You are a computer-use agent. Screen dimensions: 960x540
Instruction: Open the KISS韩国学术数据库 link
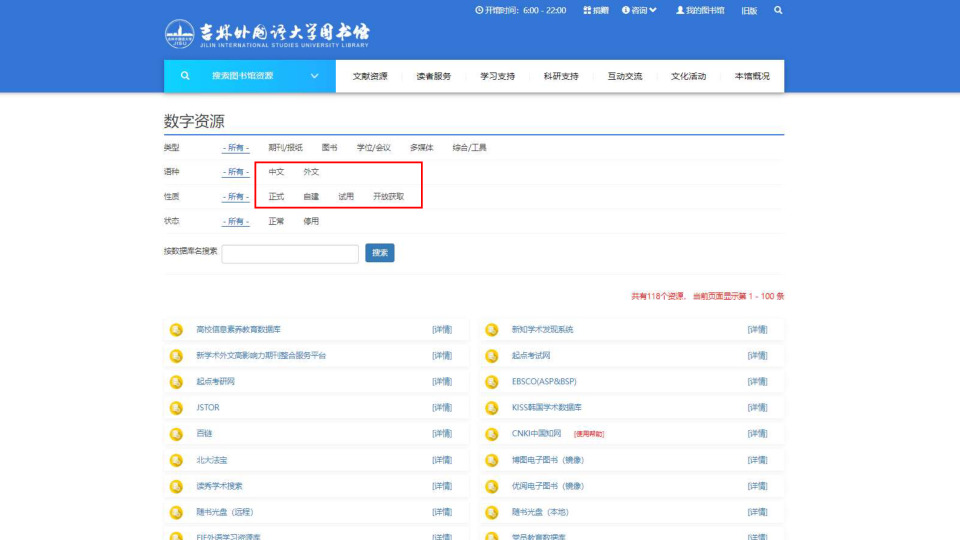click(x=547, y=408)
